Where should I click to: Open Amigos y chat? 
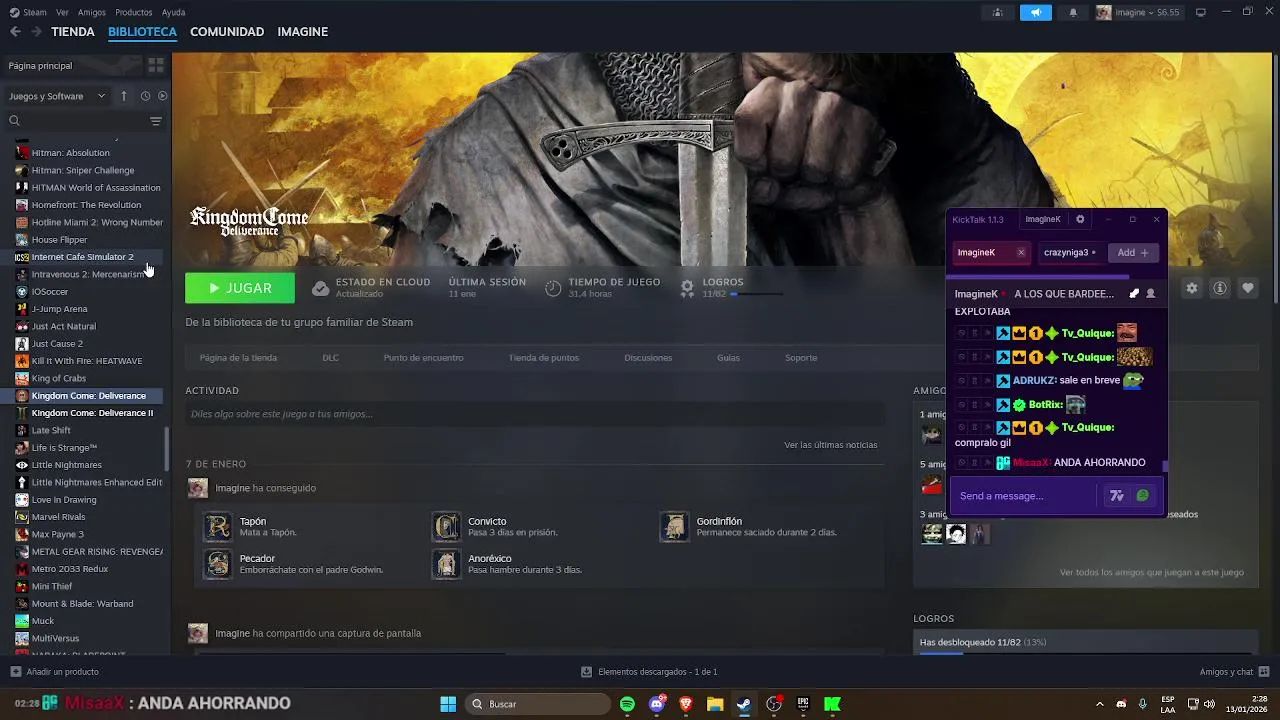(1235, 672)
